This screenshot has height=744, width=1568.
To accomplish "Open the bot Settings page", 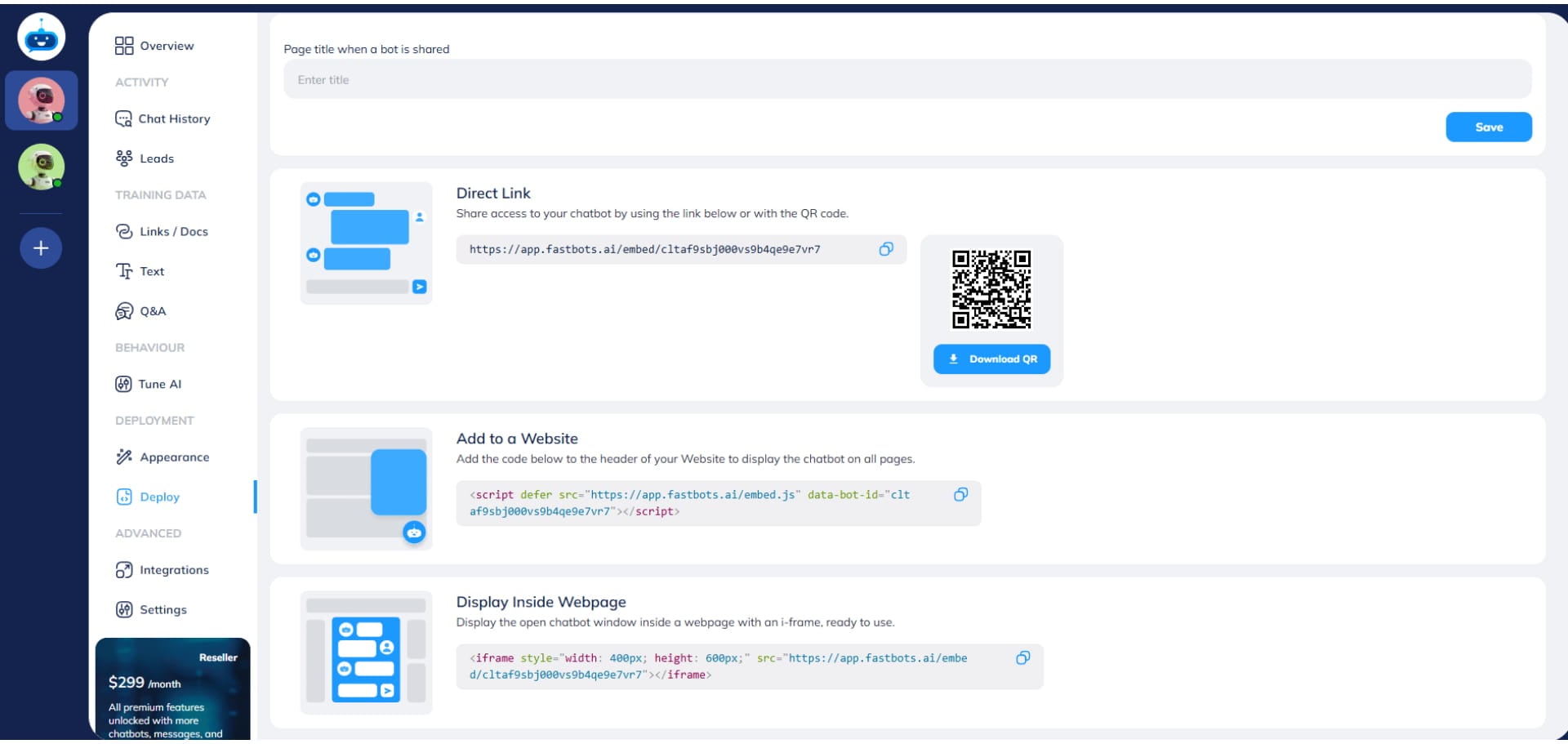I will point(163,609).
